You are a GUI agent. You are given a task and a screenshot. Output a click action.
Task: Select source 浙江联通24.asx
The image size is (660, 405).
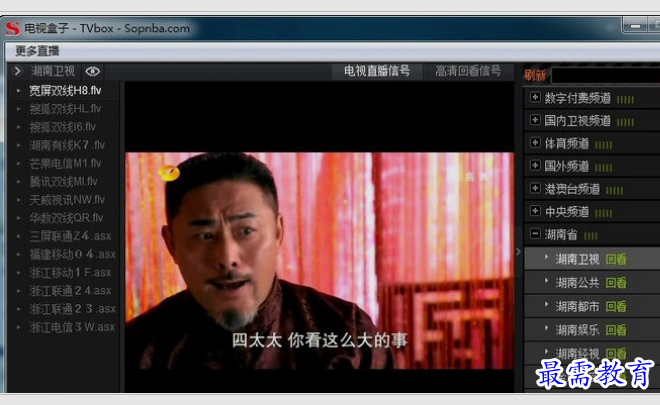point(70,290)
